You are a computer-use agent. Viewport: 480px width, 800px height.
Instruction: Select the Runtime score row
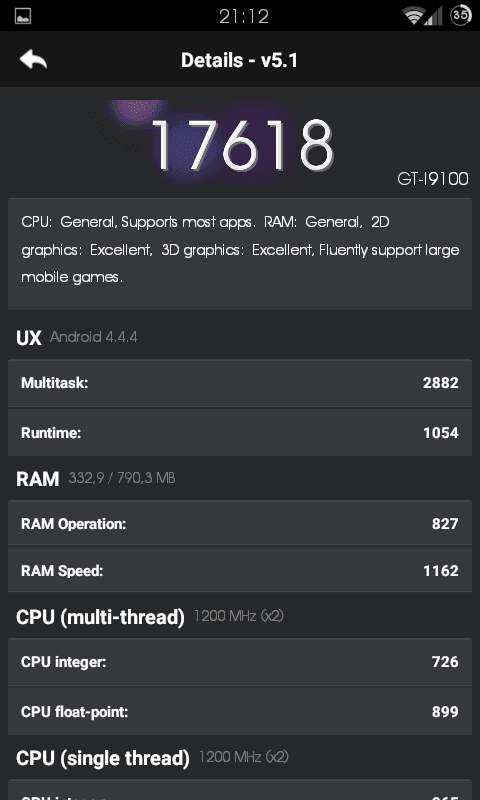pos(240,433)
